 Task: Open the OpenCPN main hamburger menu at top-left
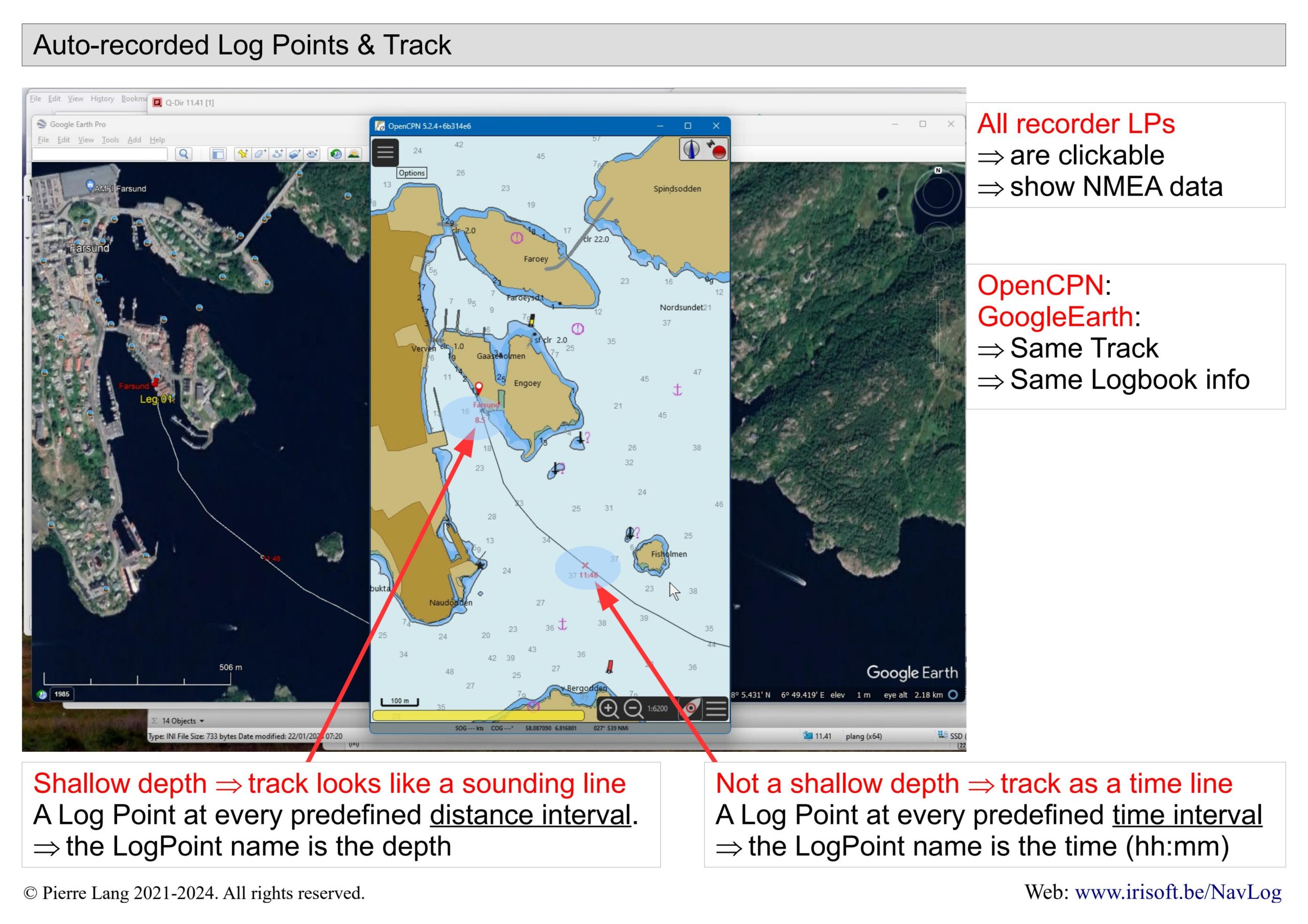pyautogui.click(x=385, y=152)
